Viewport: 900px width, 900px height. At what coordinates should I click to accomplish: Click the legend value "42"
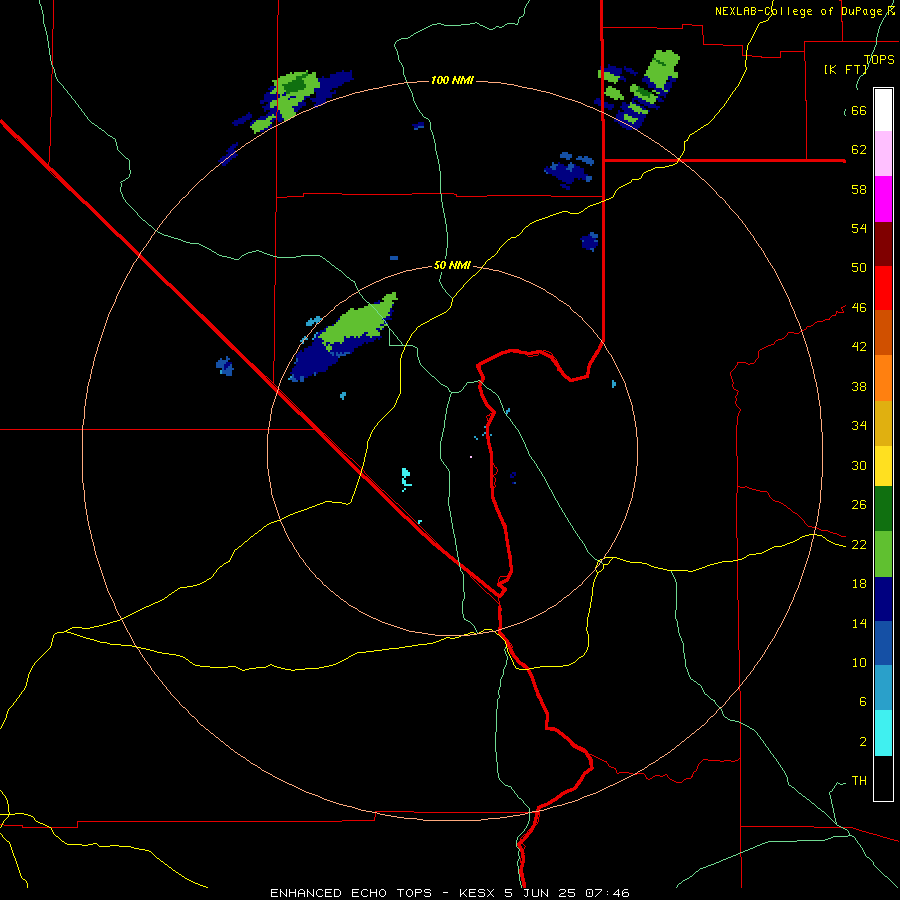[x=859, y=347]
